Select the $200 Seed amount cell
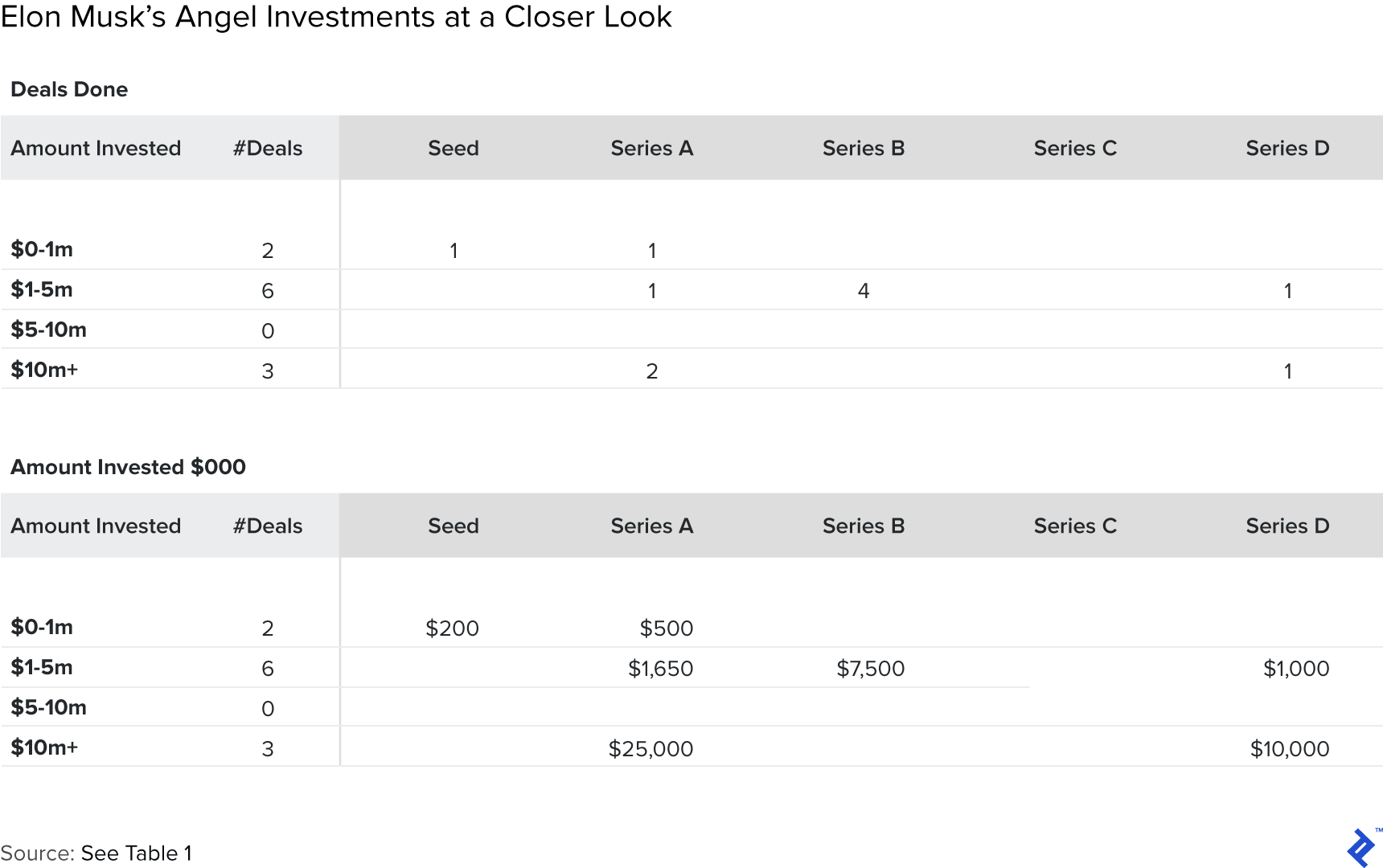This screenshot has width=1383, height=868. pyautogui.click(x=452, y=628)
